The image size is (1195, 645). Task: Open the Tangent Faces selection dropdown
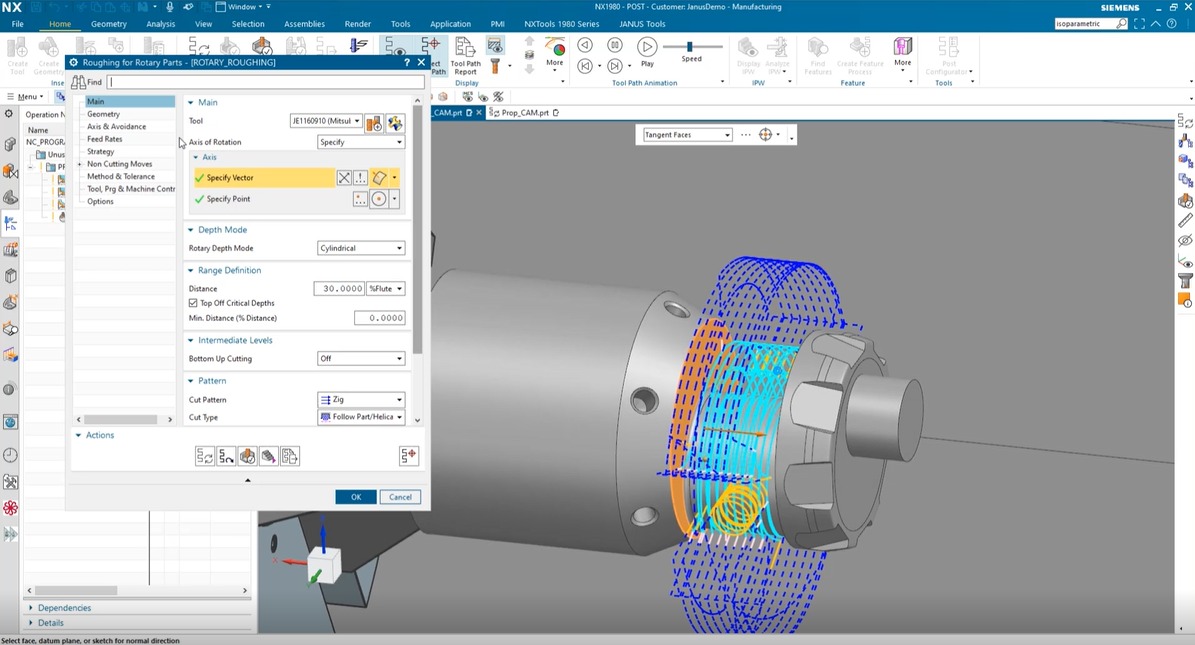point(687,135)
